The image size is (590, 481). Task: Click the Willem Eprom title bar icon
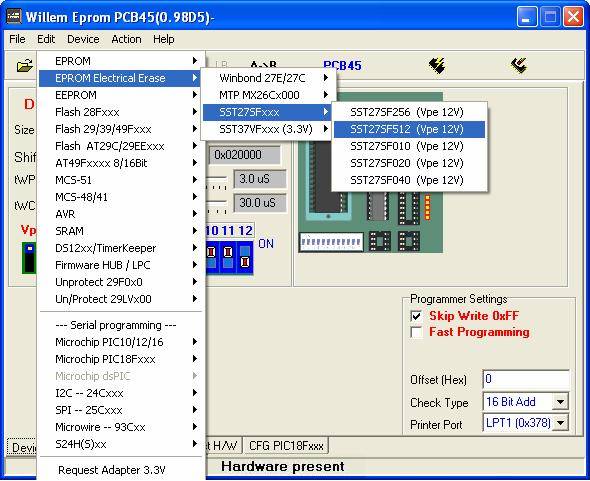click(x=14, y=17)
